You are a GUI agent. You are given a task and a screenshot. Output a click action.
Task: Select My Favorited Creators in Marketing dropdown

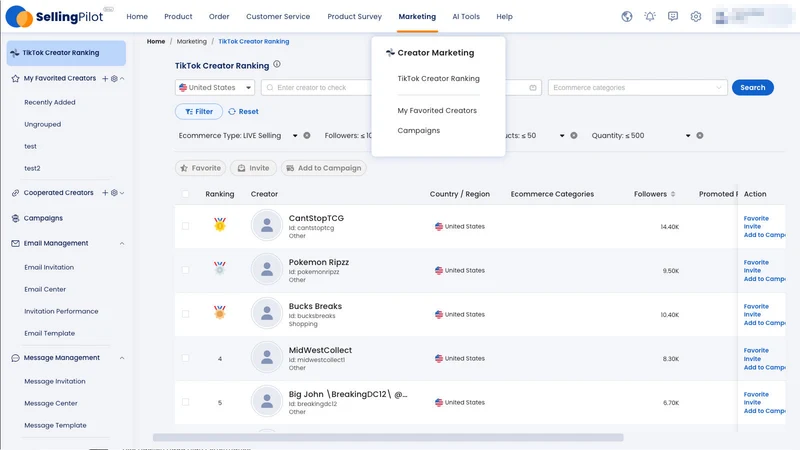pos(437,110)
